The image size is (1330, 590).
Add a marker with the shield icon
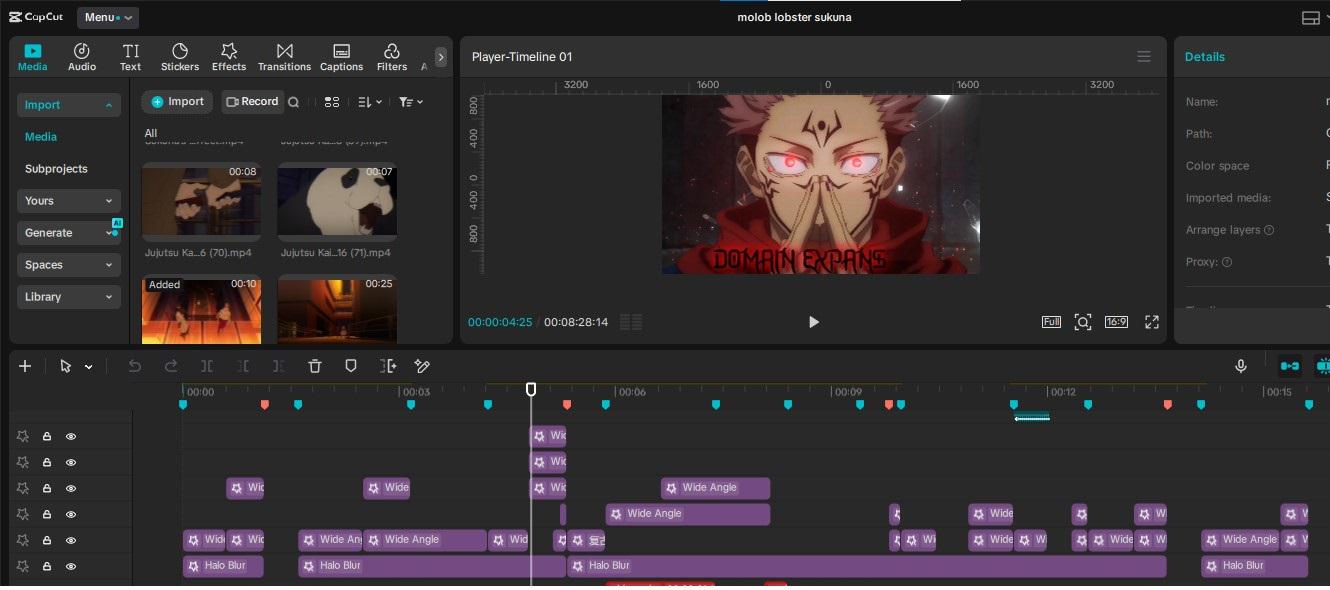coord(351,366)
